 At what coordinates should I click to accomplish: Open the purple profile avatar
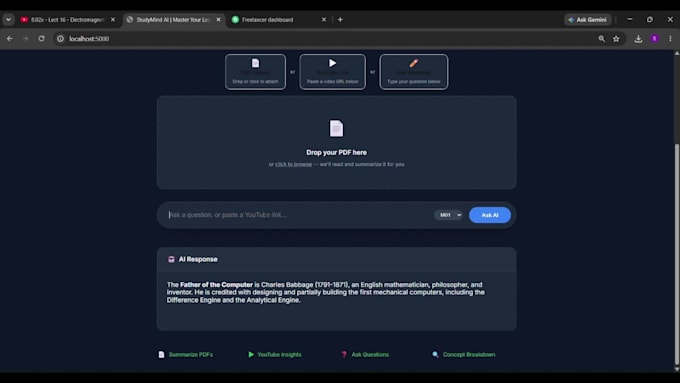click(x=655, y=39)
